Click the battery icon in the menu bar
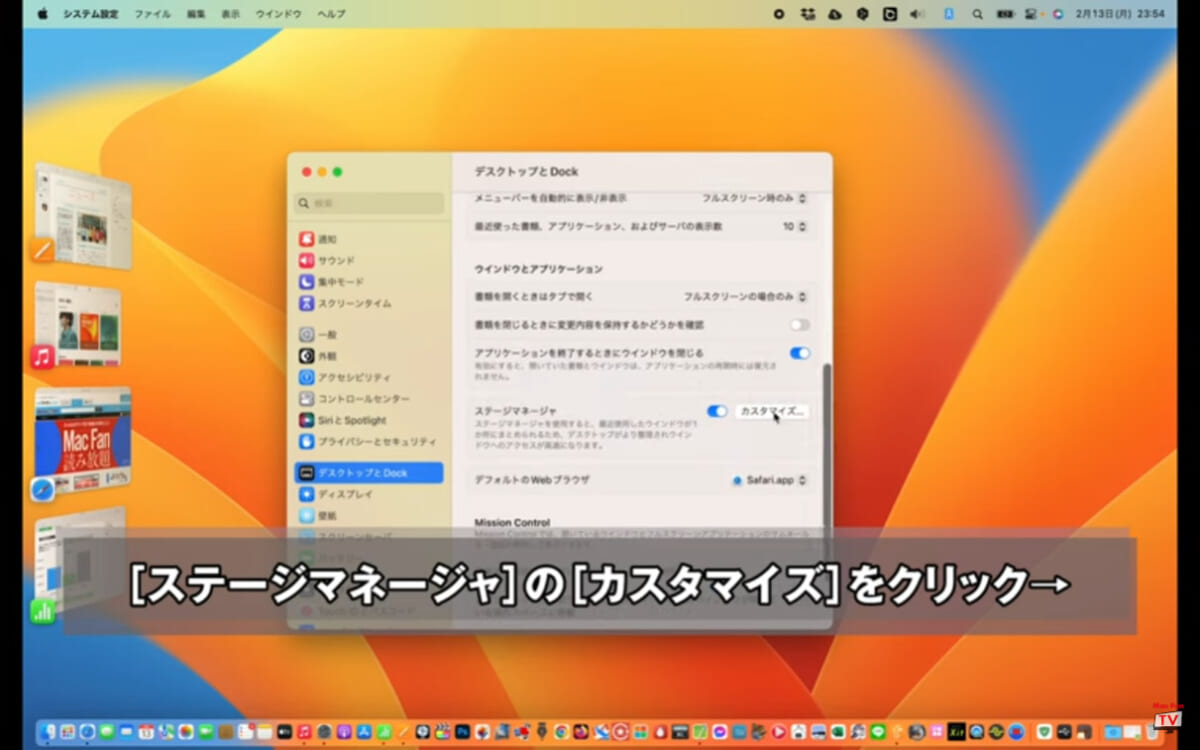 (x=1005, y=15)
